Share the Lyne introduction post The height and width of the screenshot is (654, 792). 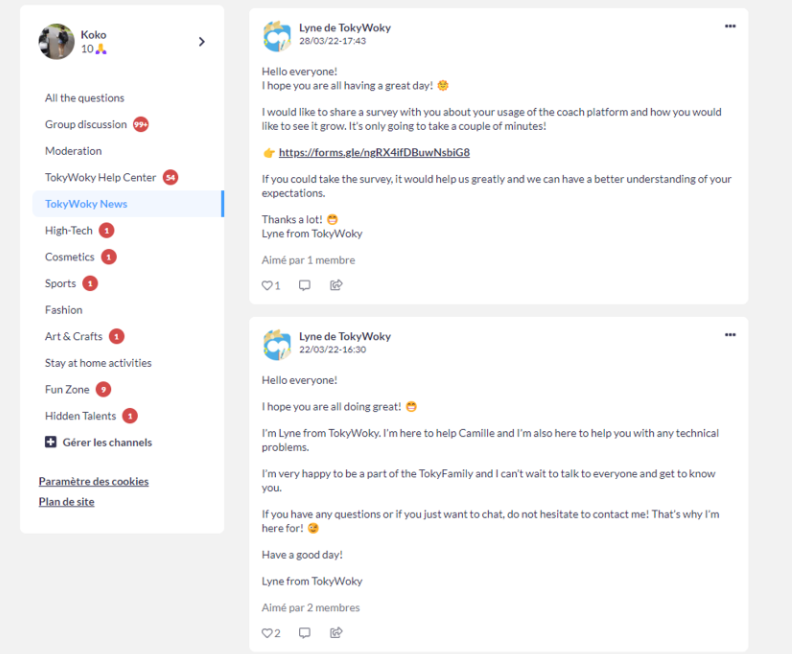tap(336, 632)
